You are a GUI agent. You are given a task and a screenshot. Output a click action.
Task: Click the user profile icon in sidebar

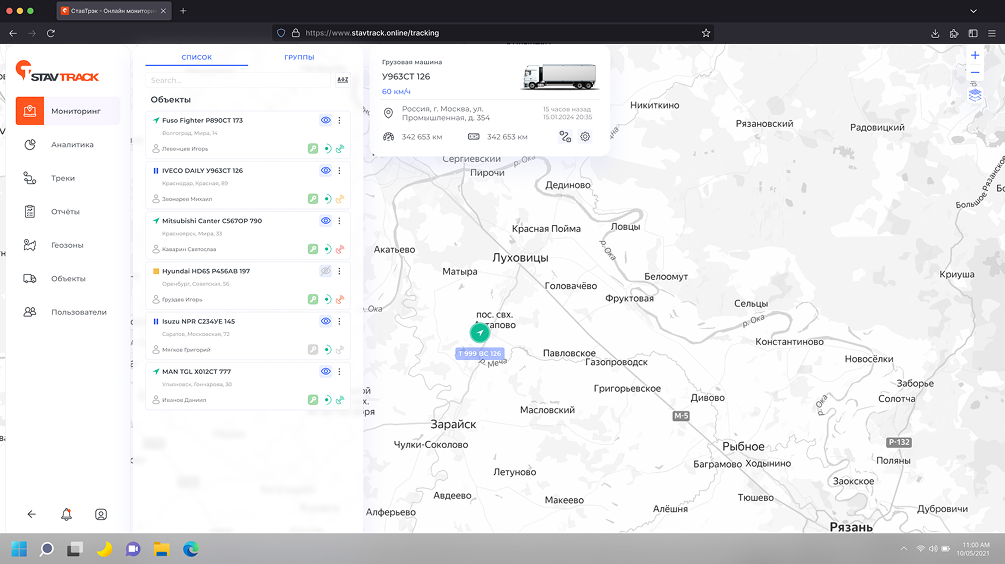tap(101, 514)
